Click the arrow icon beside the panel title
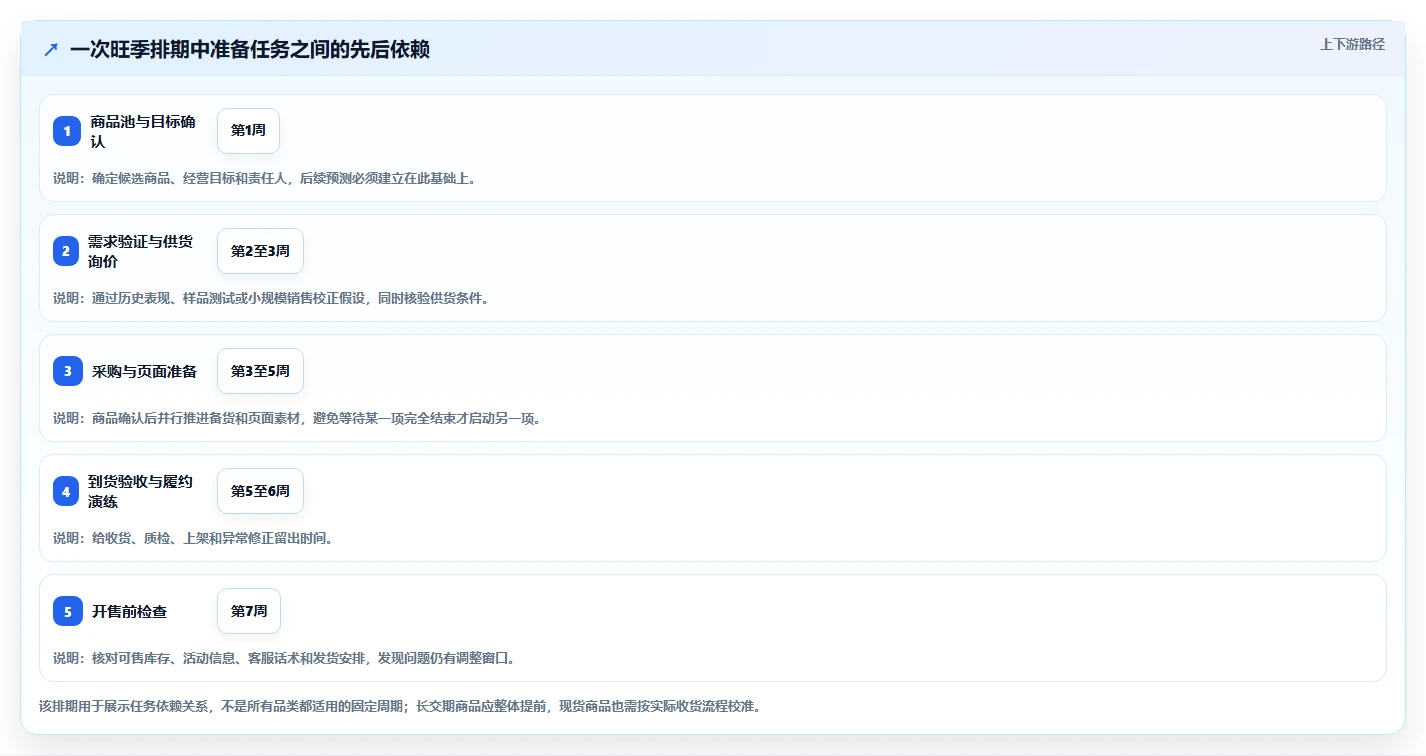Screen dimensions: 1426x756 point(51,49)
